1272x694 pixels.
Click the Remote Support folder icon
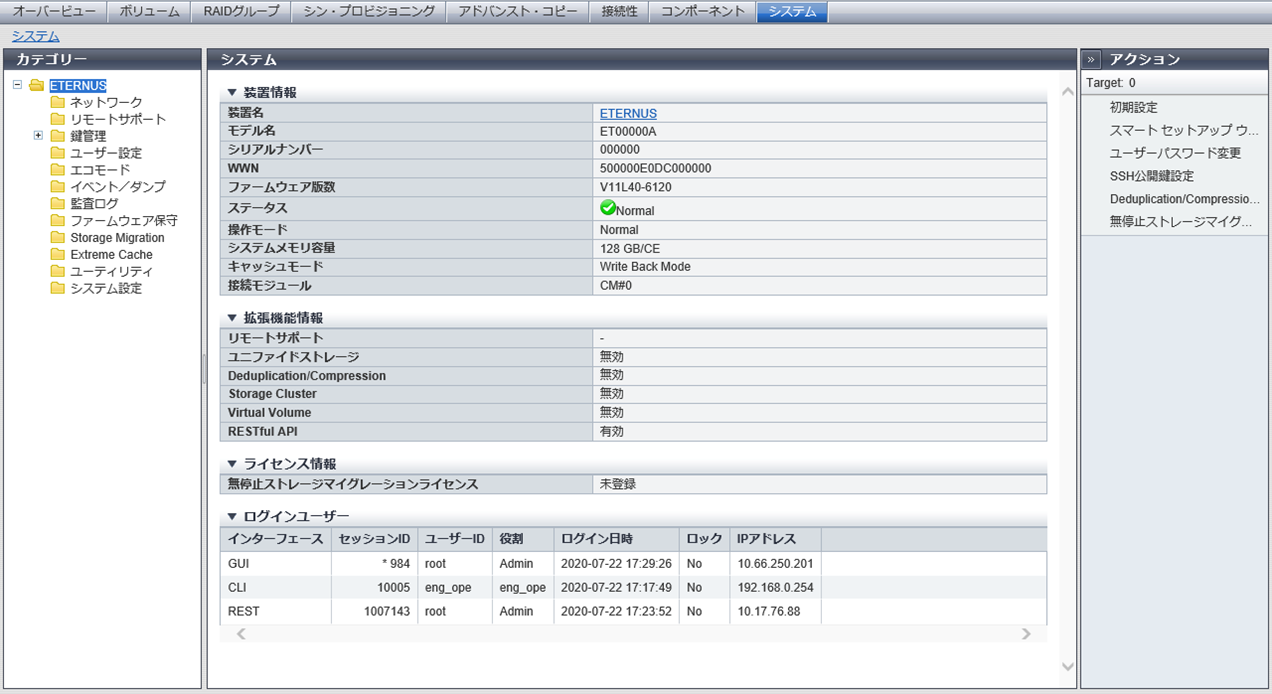[x=58, y=119]
